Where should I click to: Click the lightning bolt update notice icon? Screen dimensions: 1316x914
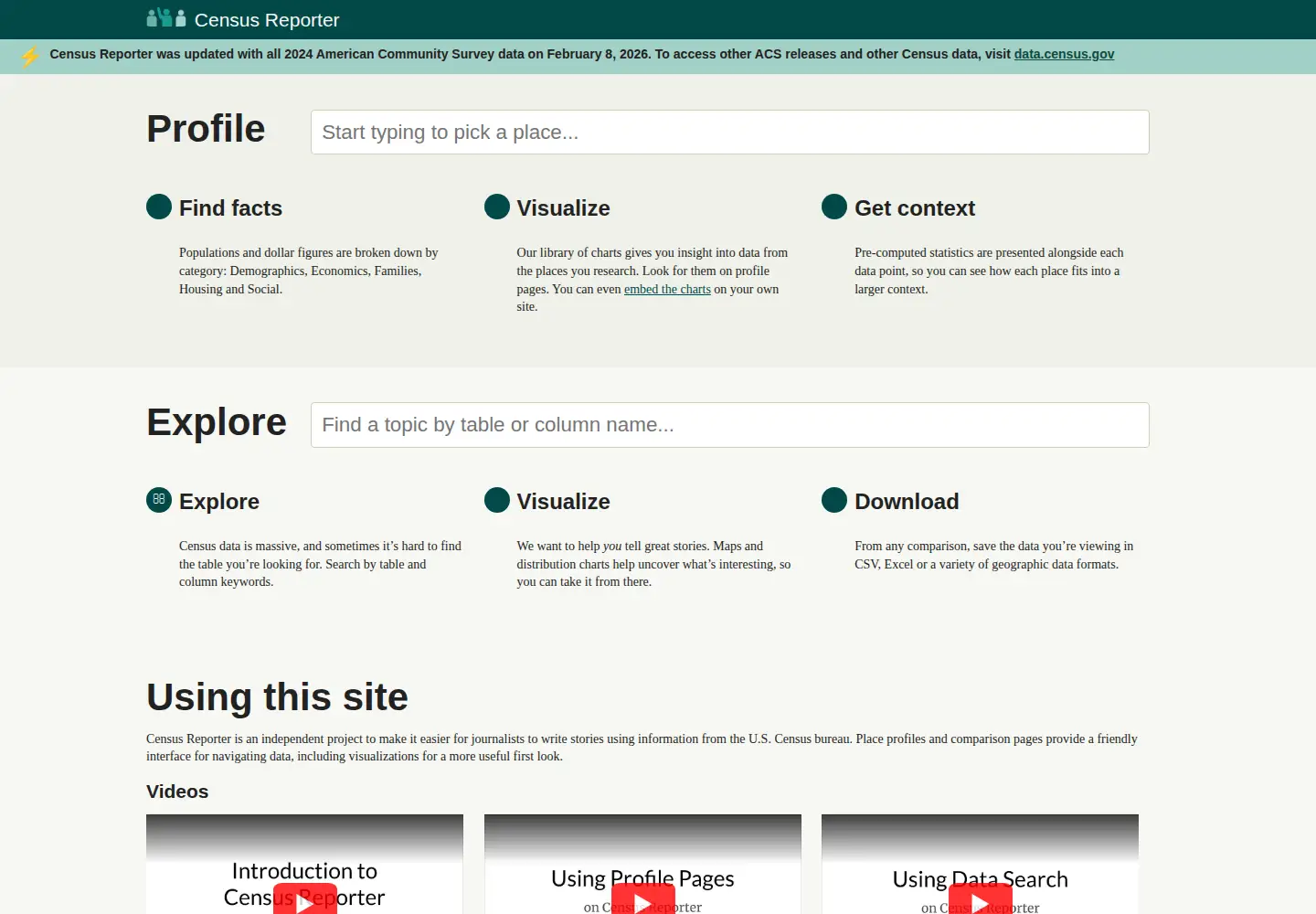click(x=30, y=57)
